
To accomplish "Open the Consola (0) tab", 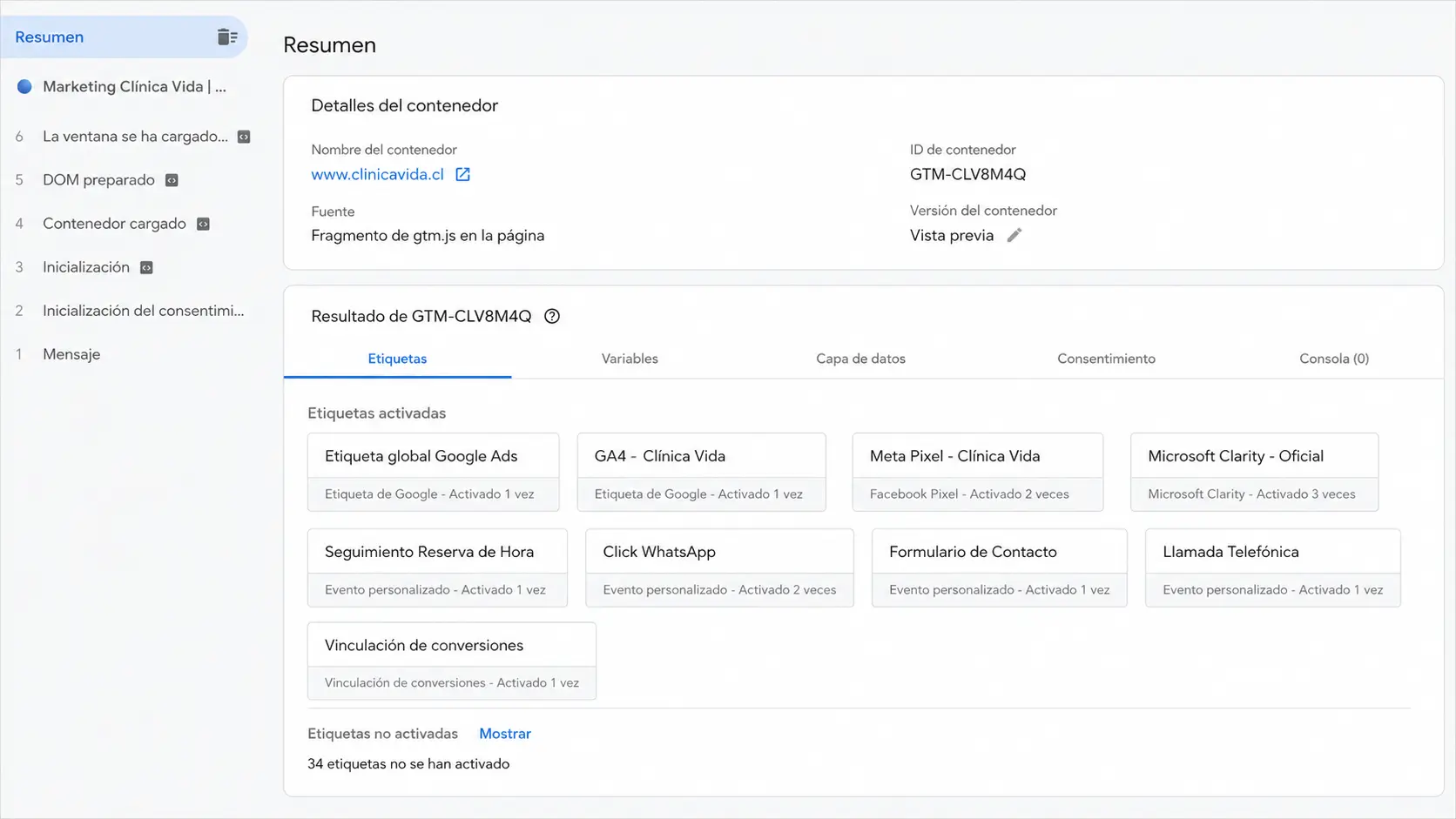I will 1334,359.
